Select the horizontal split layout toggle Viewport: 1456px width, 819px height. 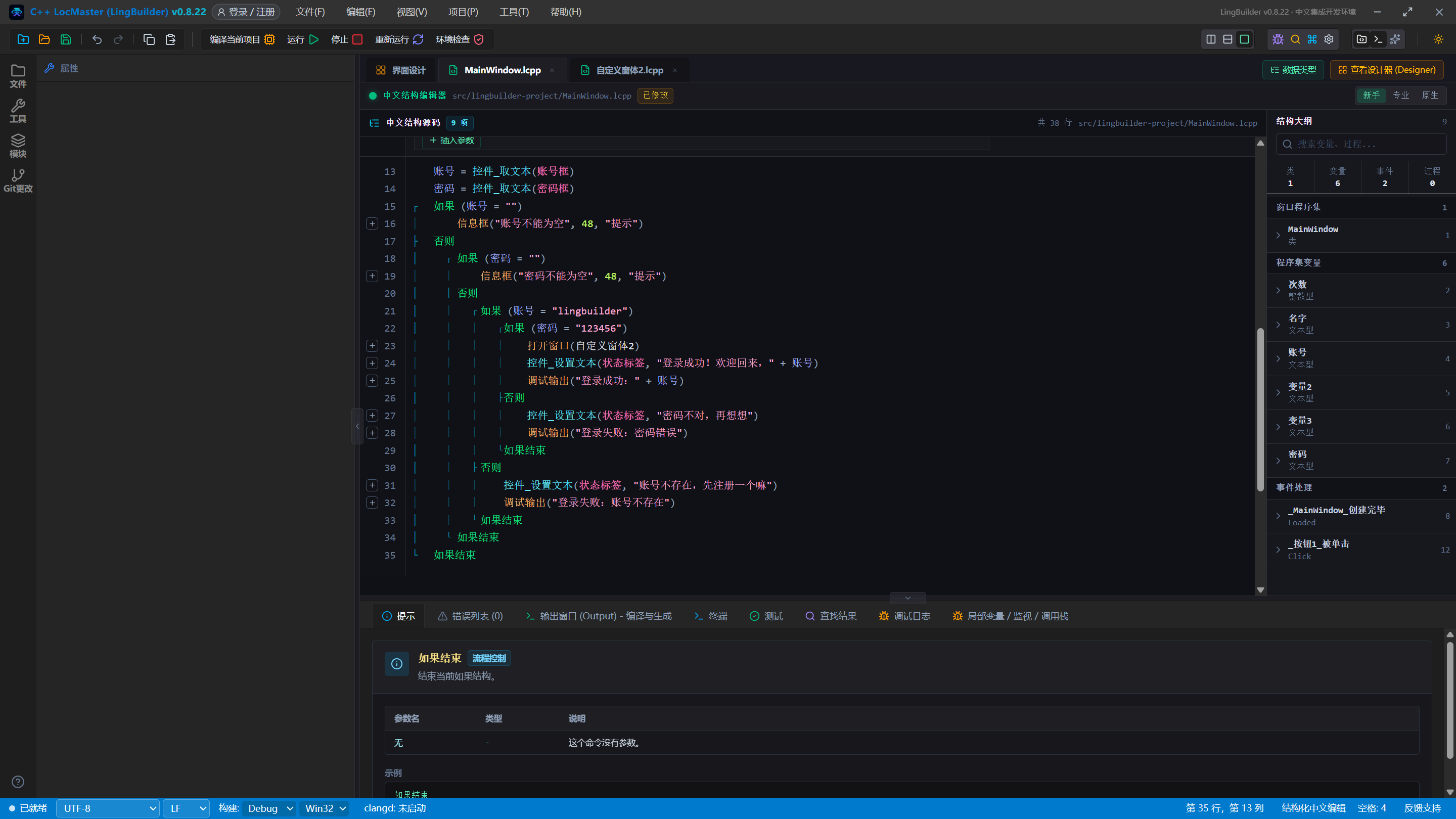[1227, 39]
